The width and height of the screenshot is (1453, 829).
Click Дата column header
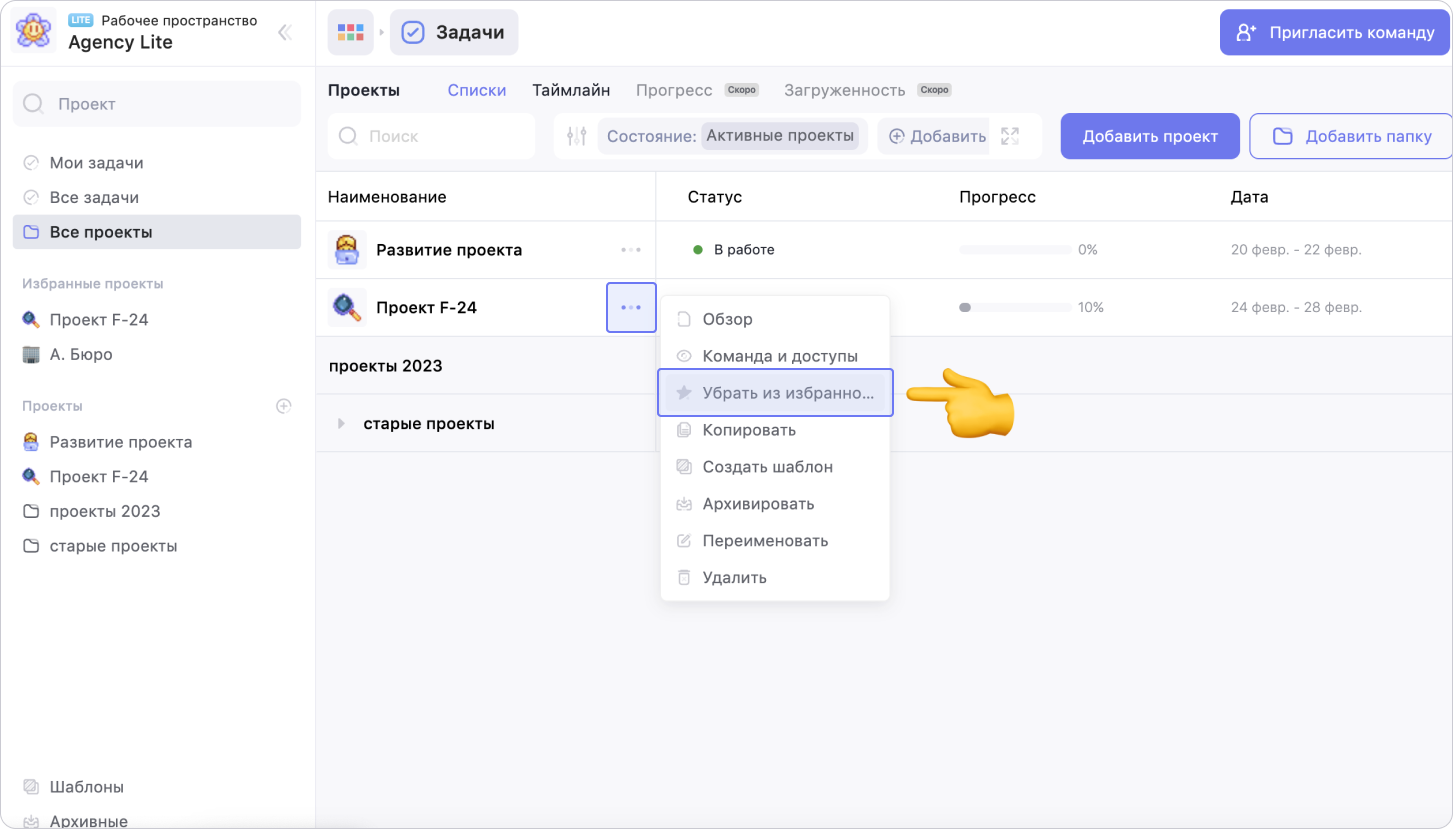[x=1249, y=197]
